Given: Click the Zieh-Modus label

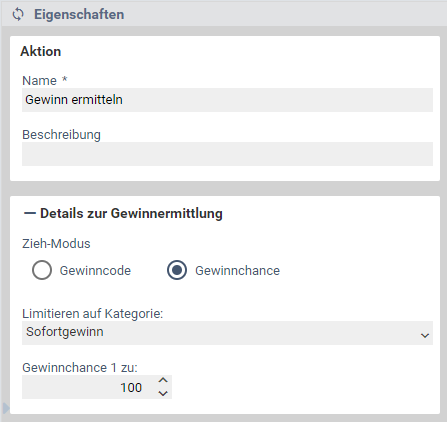Looking at the screenshot, I should click(x=56, y=244).
